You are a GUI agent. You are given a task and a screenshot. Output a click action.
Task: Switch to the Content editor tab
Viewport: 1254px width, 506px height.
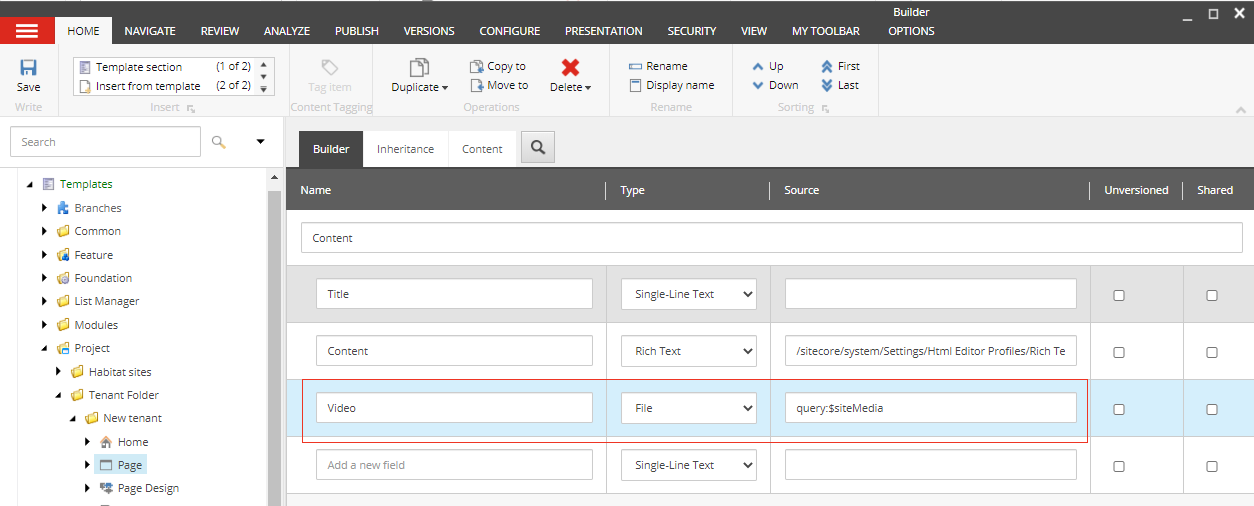pyautogui.click(x=482, y=149)
